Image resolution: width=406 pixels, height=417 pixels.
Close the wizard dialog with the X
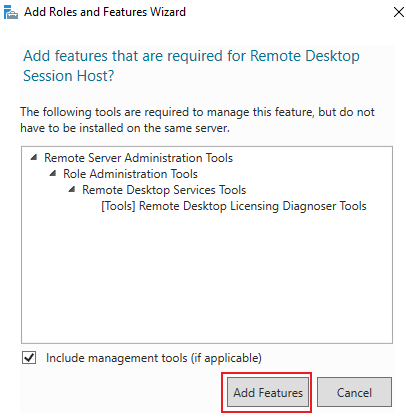click(398, 12)
